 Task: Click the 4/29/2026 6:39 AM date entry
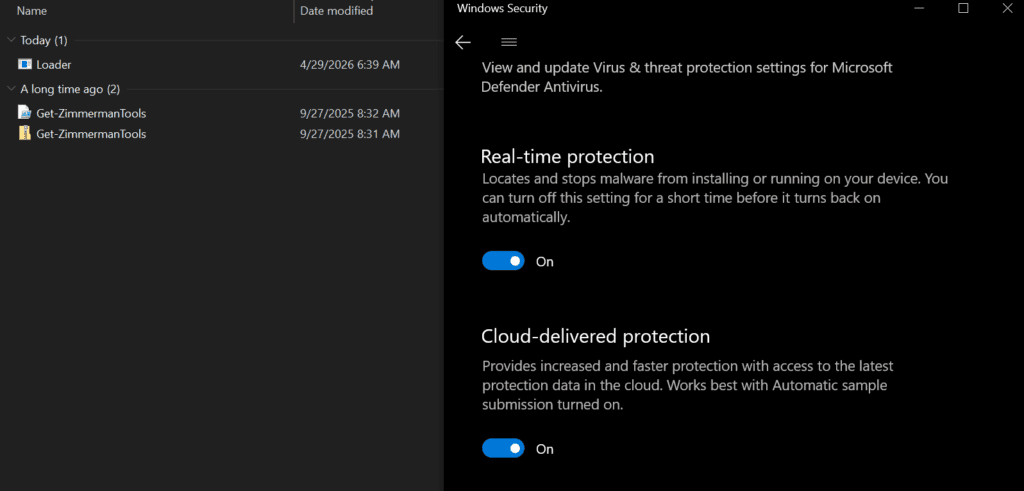point(350,65)
